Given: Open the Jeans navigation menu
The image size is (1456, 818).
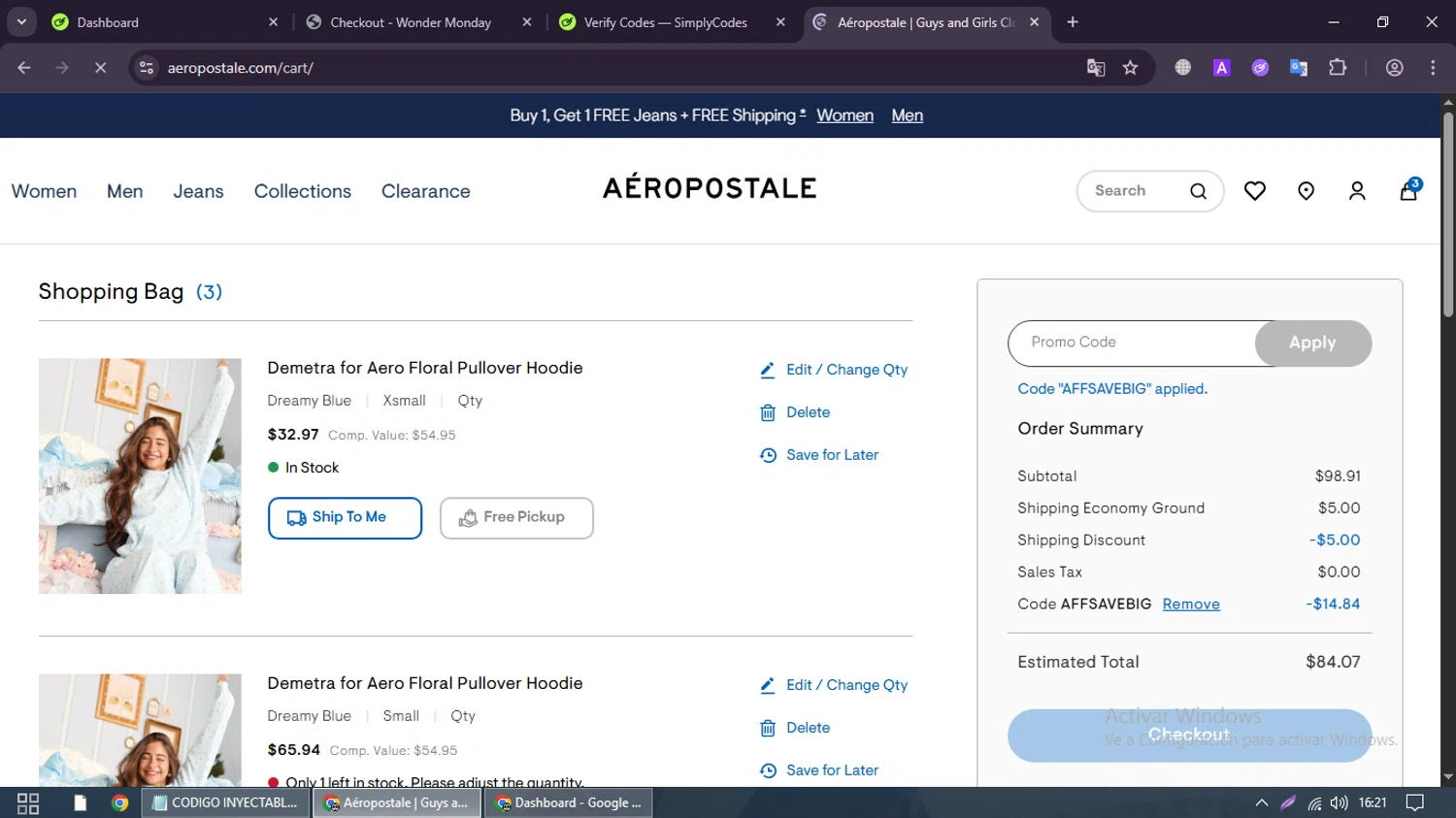Looking at the screenshot, I should [198, 191].
